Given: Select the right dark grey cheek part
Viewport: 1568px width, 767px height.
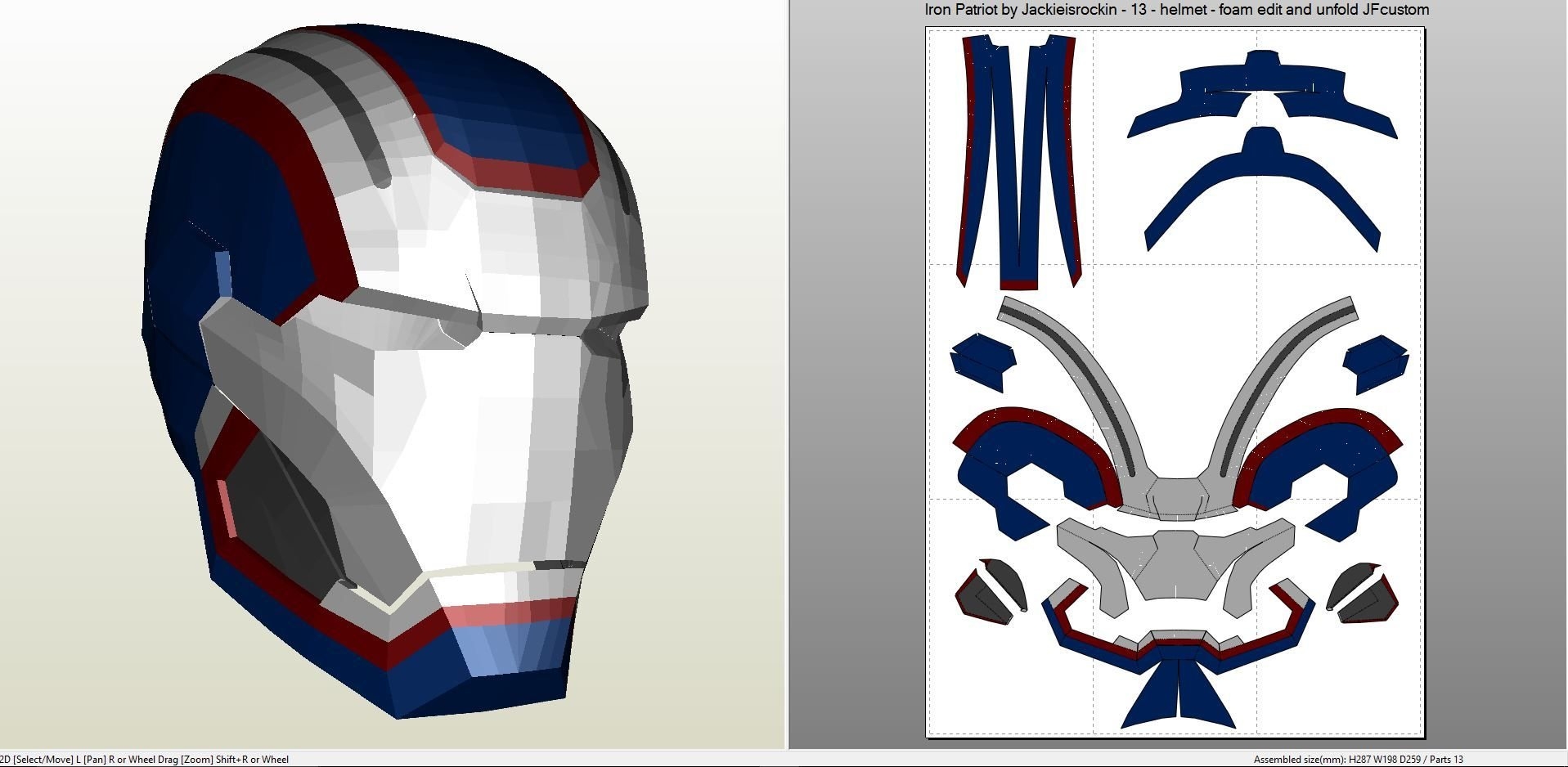Looking at the screenshot, I should [x=1362, y=595].
